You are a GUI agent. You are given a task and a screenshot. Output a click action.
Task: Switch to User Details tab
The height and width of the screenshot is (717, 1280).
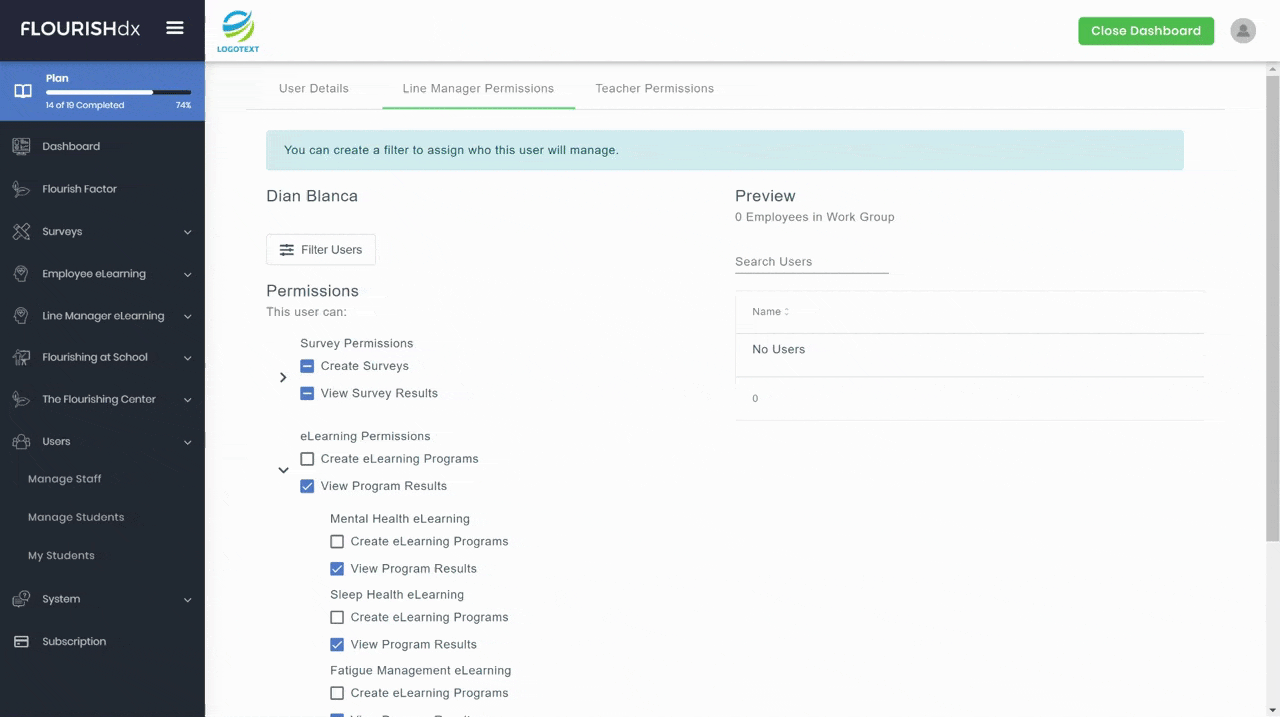click(314, 88)
